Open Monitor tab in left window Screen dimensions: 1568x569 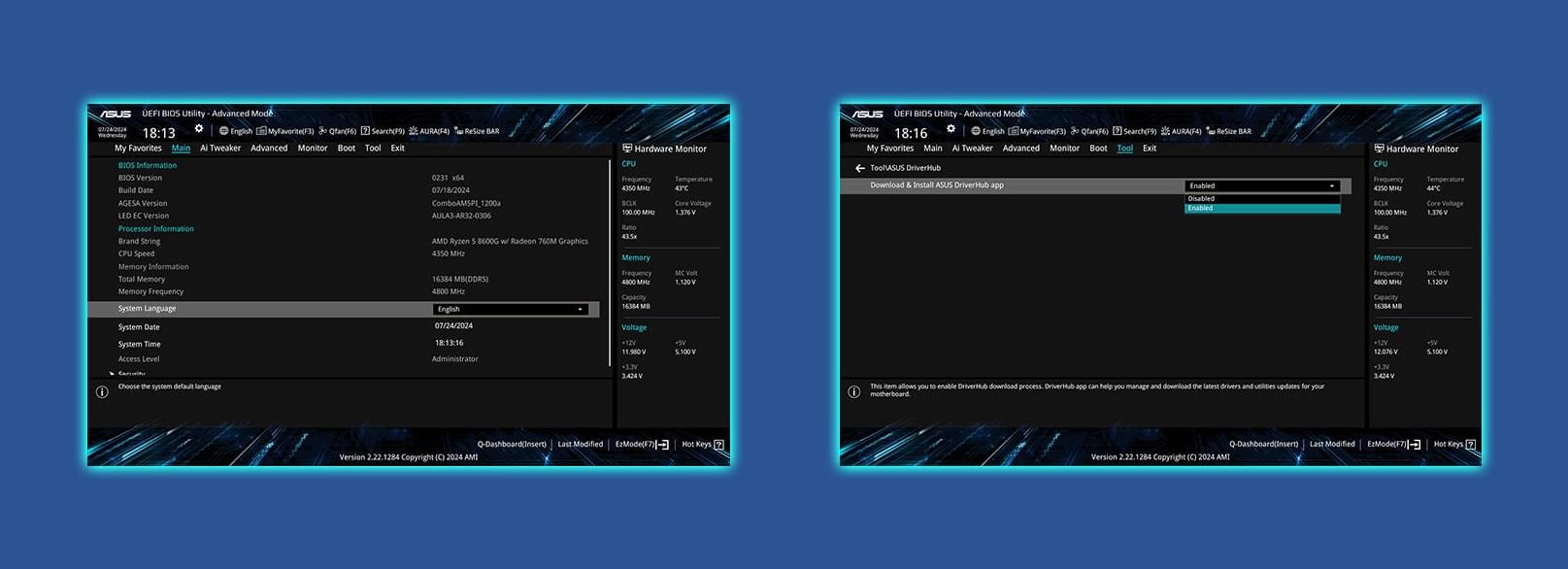click(313, 149)
